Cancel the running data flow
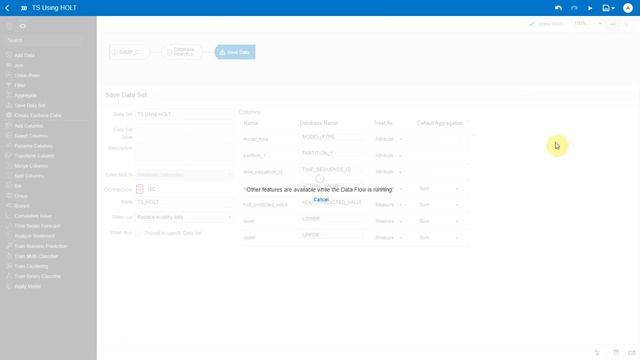The height and width of the screenshot is (360, 640). point(321,199)
